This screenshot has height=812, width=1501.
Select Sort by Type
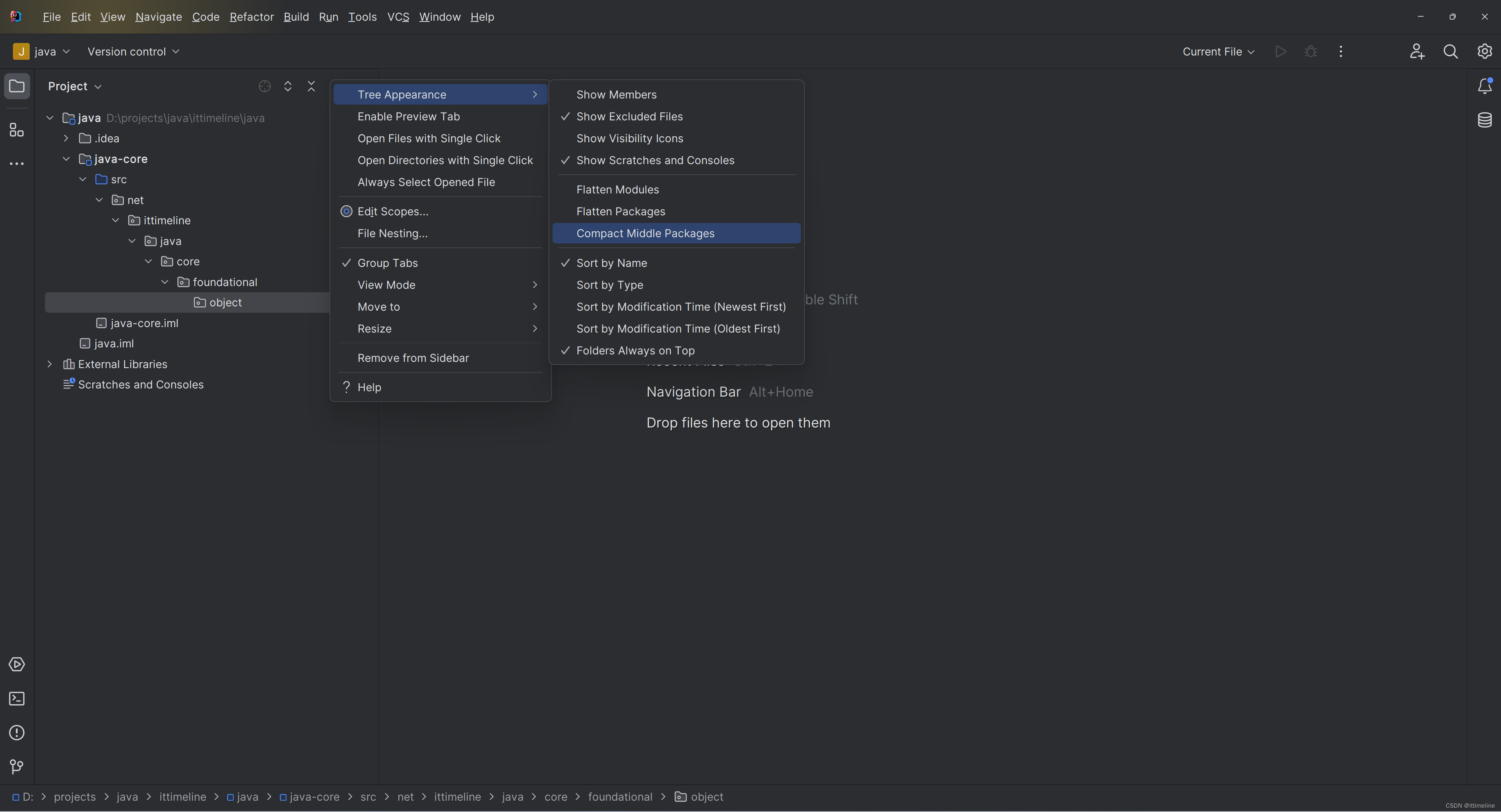[677, 285]
